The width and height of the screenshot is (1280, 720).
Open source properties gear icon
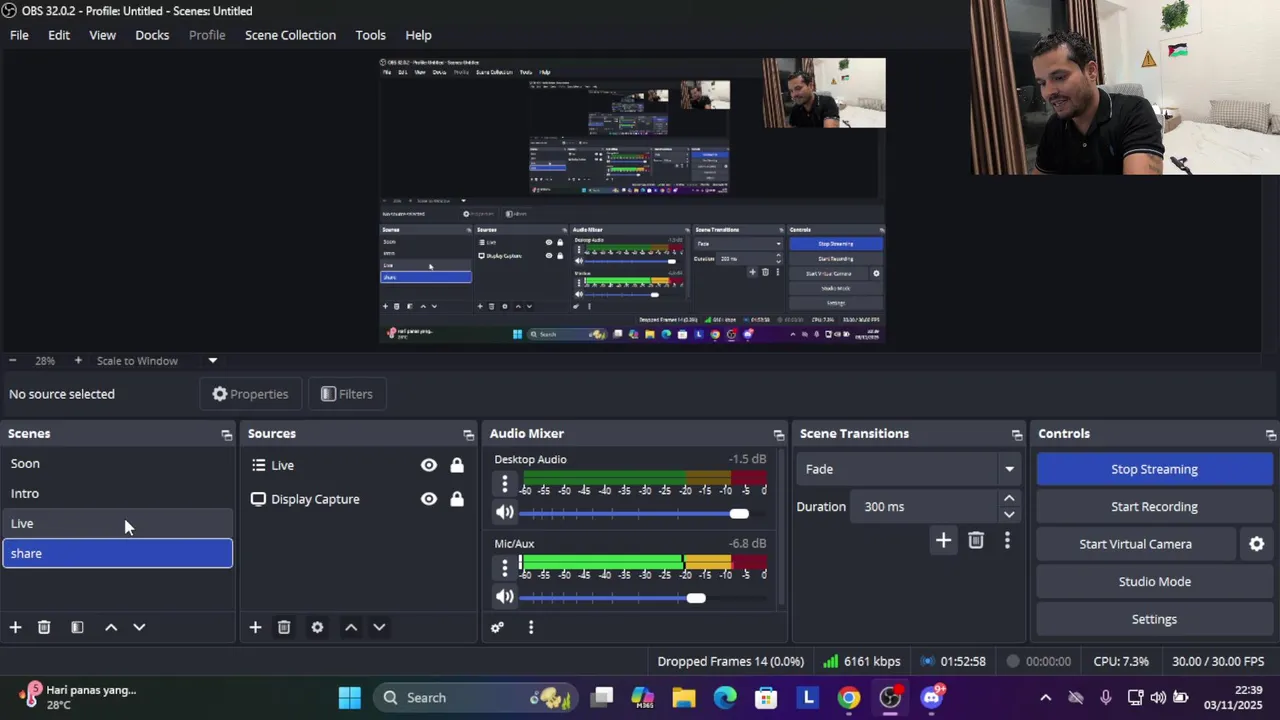pos(317,627)
